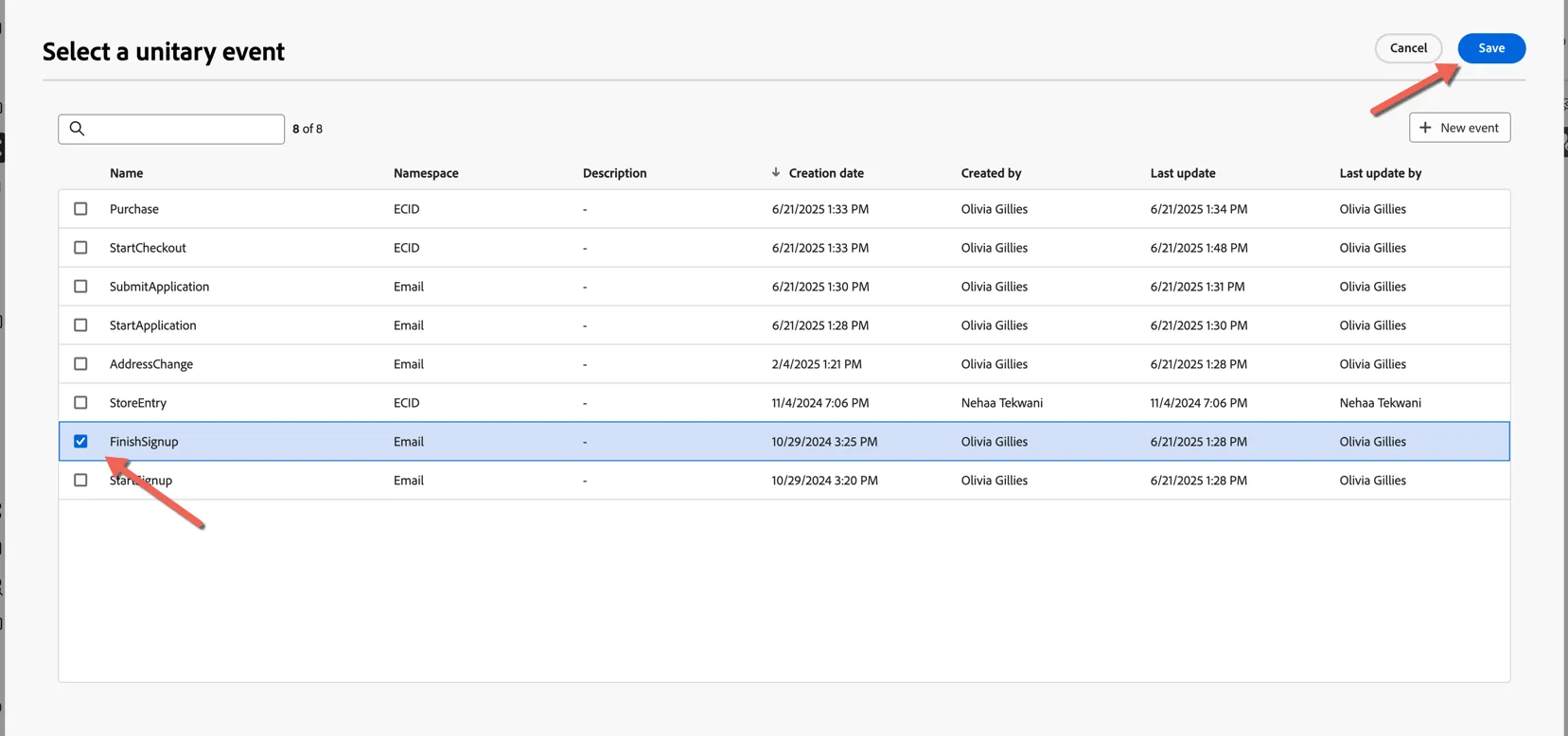This screenshot has width=1568, height=736.
Task: Click the SubmitApplication event name
Action: click(x=159, y=287)
